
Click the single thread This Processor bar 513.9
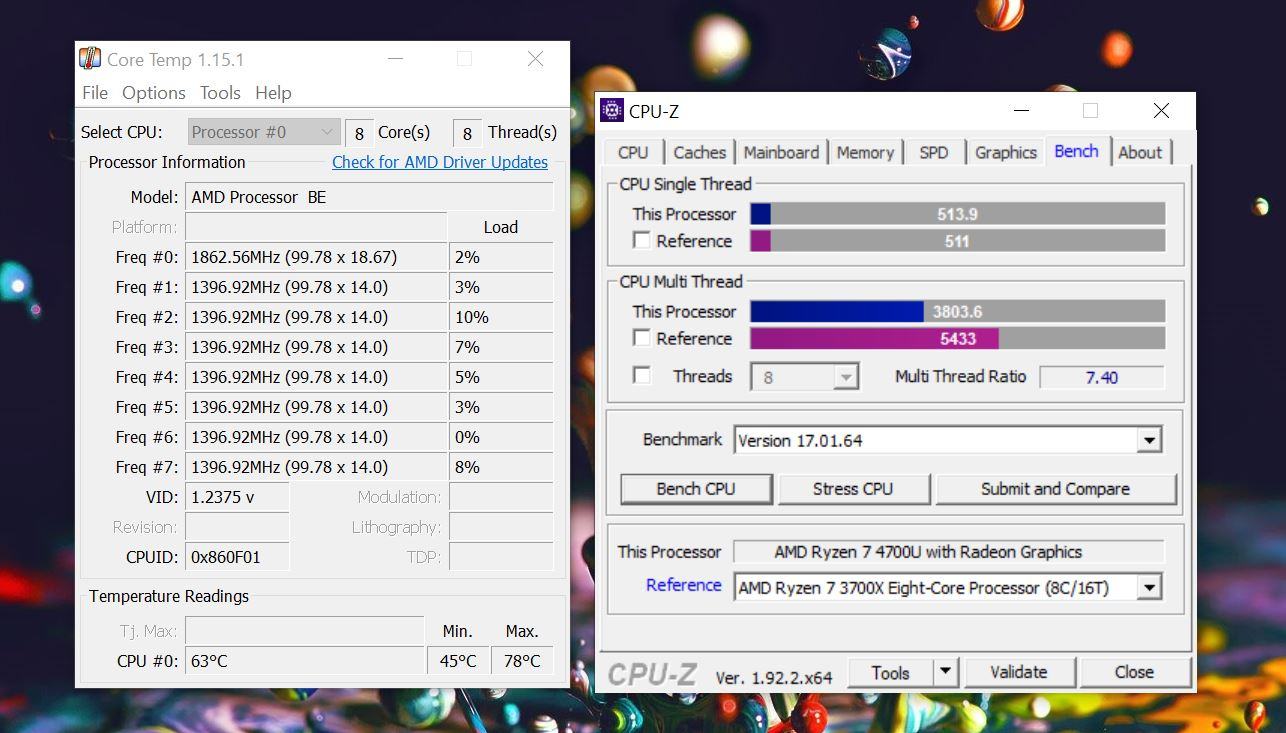point(957,214)
